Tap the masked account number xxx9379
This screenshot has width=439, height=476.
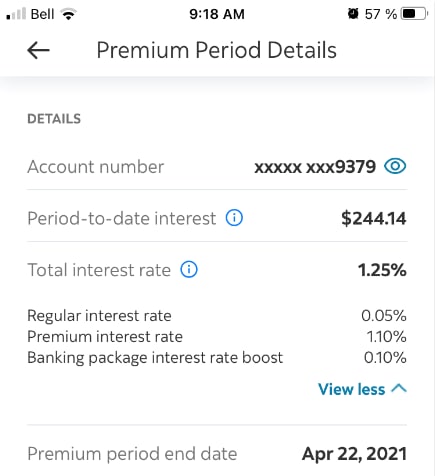pos(315,167)
